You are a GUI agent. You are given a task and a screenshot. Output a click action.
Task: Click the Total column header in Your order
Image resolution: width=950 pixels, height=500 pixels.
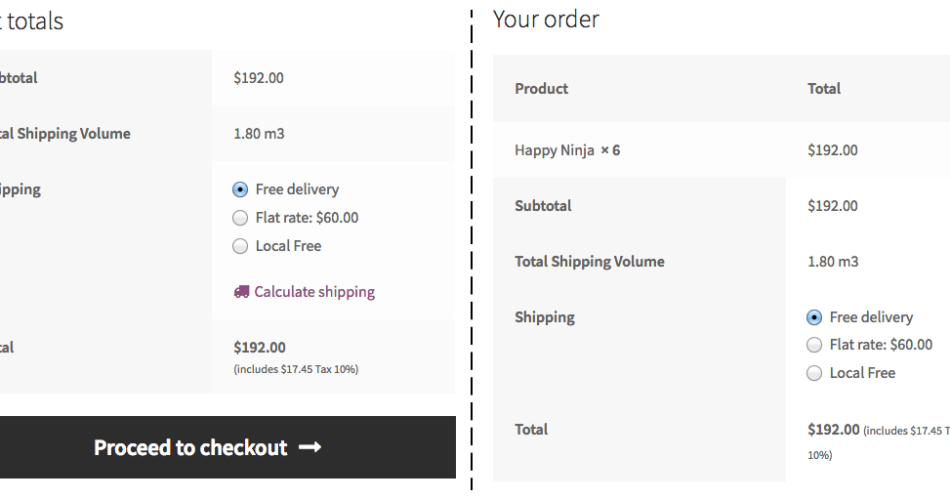[x=824, y=89]
